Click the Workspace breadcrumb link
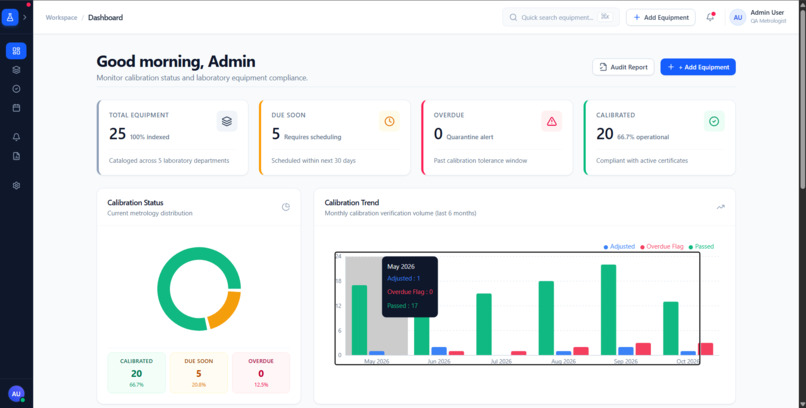The width and height of the screenshot is (806, 408). [x=61, y=17]
